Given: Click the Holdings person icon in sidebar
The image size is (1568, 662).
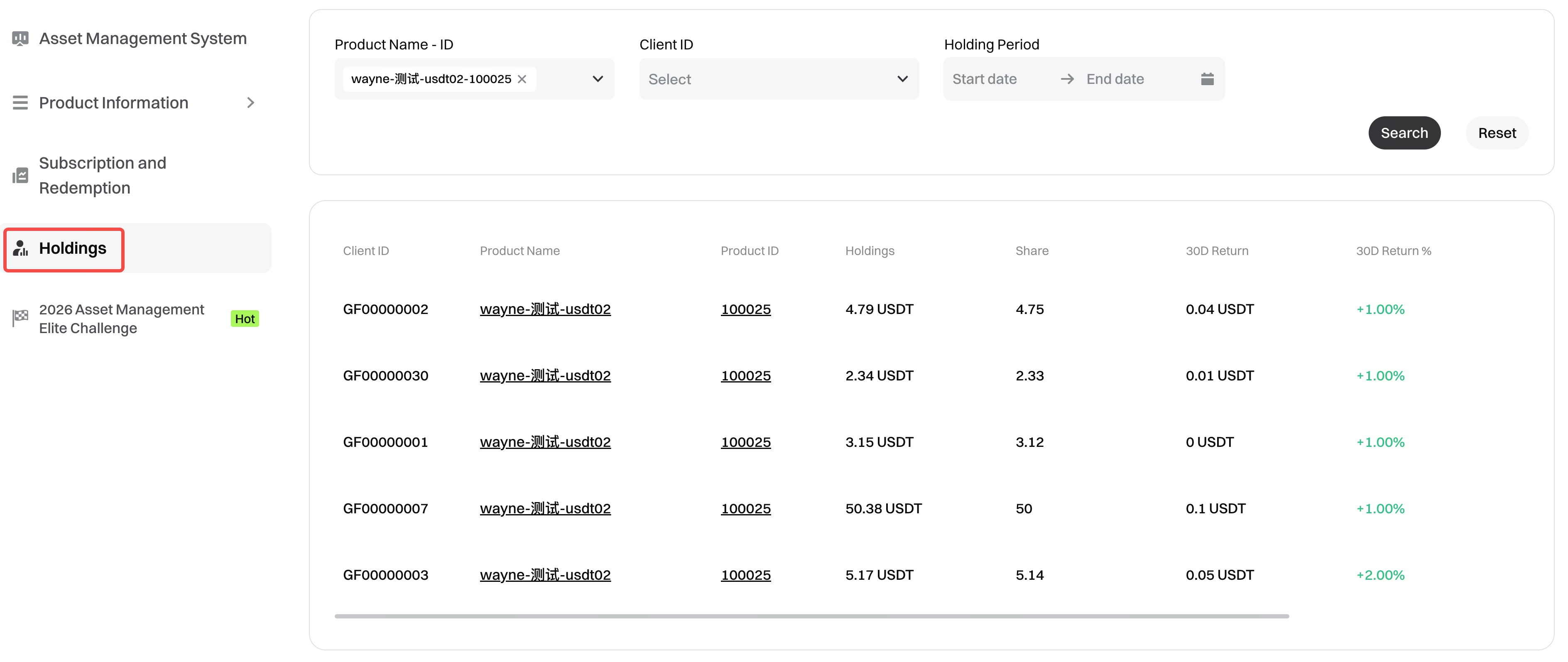Looking at the screenshot, I should (x=21, y=248).
